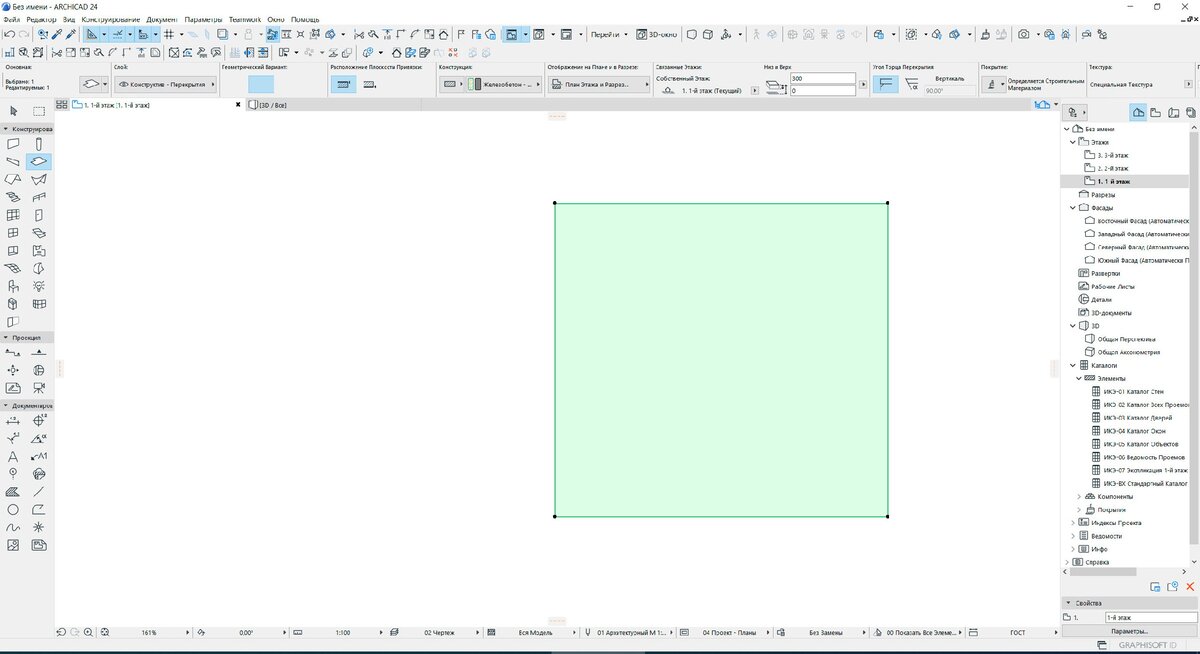Select the Beam tool
The width and height of the screenshot is (1200, 654).
pos(13,161)
